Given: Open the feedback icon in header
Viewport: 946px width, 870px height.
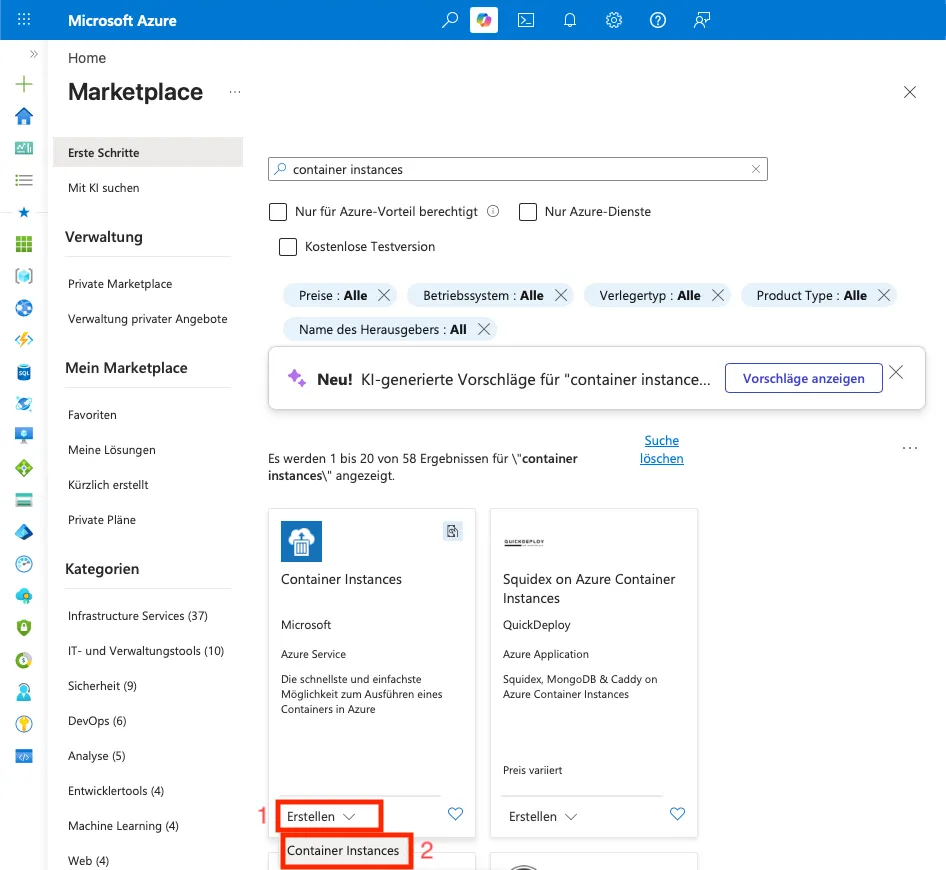Looking at the screenshot, I should coord(702,20).
